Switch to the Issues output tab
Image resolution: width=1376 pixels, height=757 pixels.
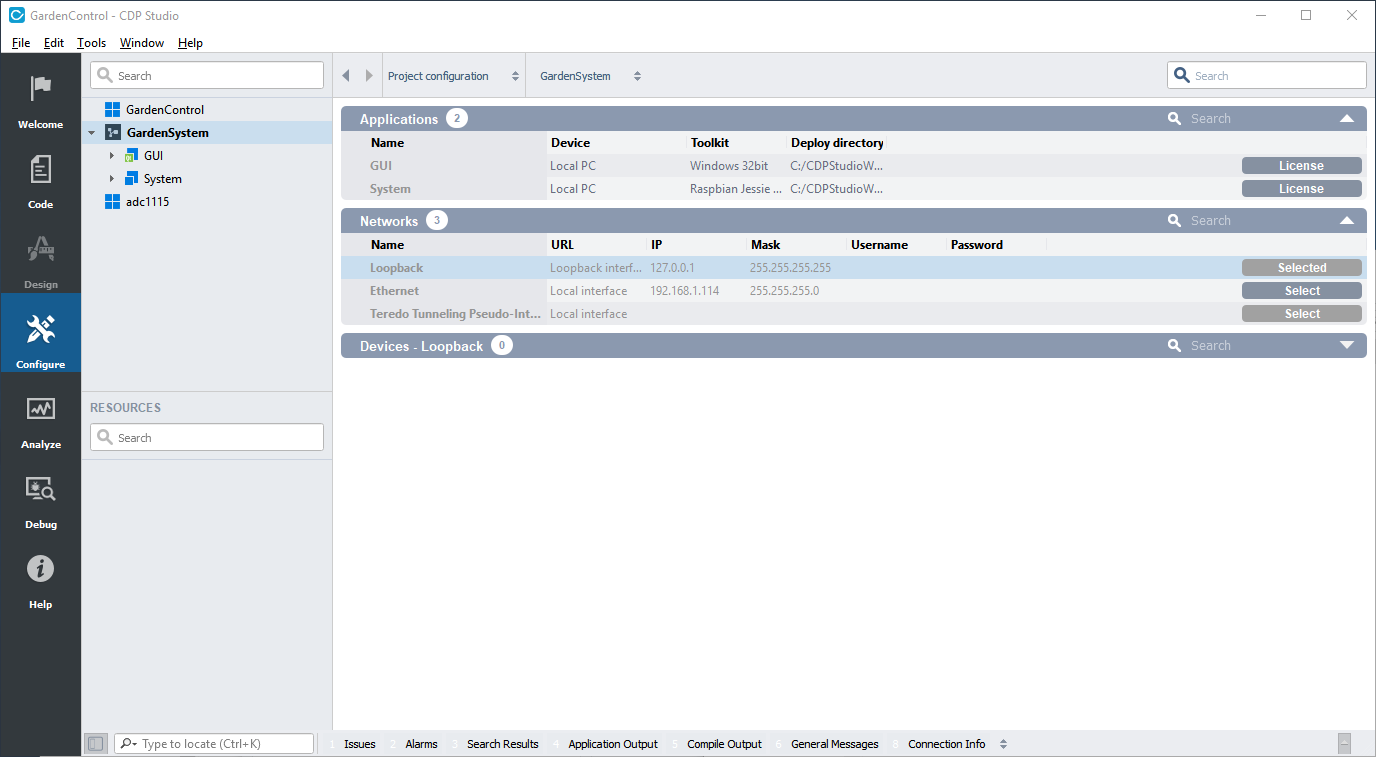click(359, 744)
